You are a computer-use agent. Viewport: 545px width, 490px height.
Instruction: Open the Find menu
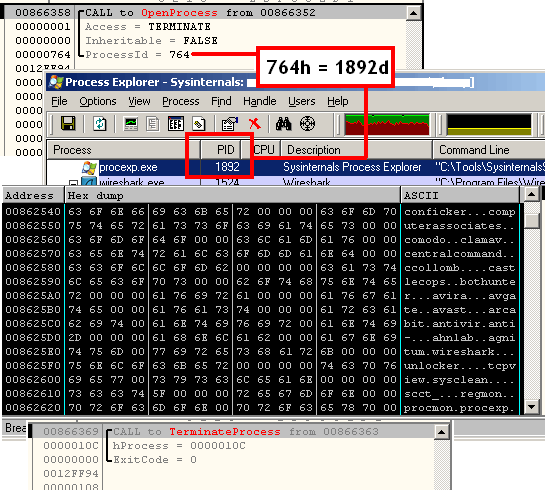[x=221, y=101]
